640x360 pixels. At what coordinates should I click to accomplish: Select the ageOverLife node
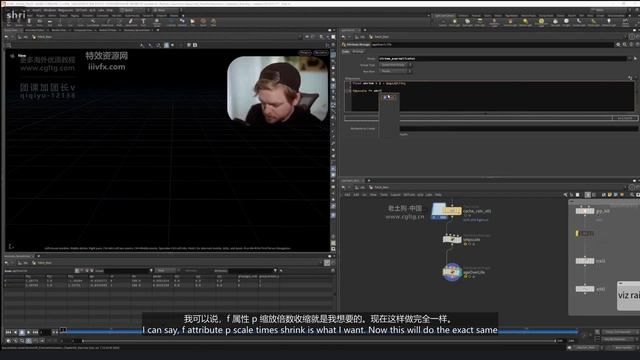coord(452,272)
